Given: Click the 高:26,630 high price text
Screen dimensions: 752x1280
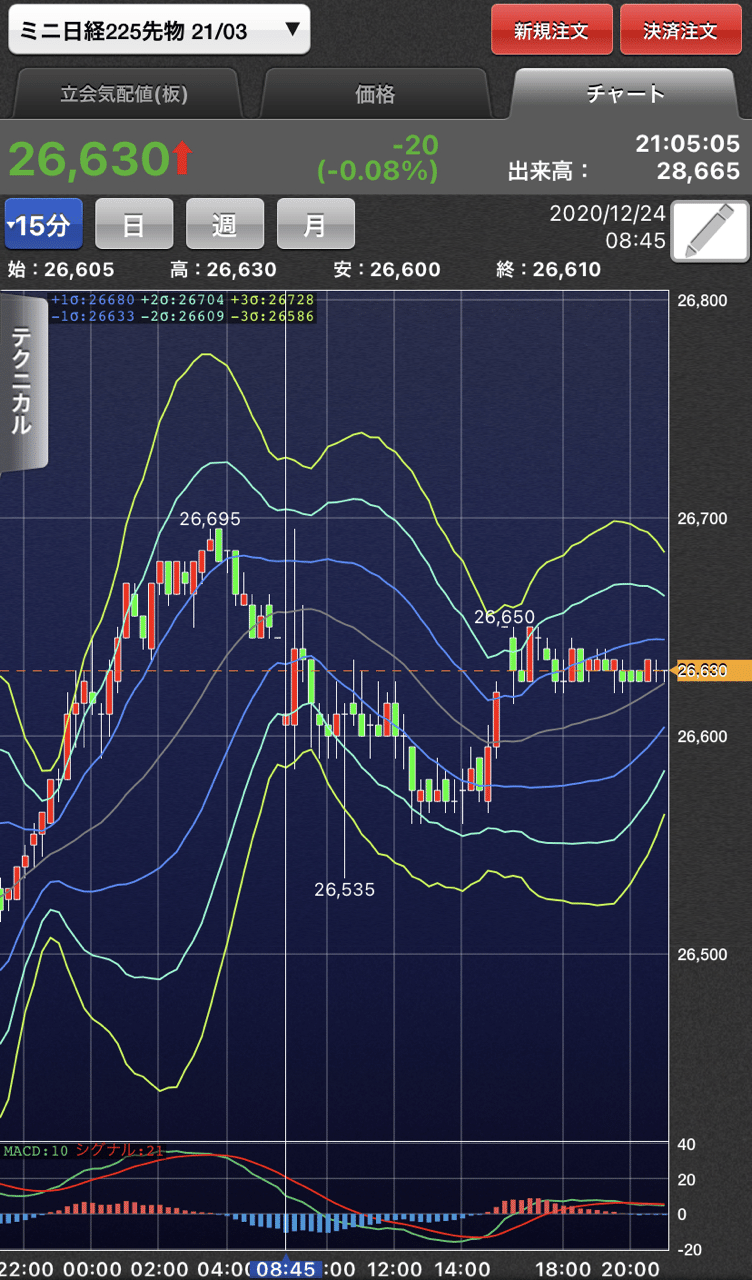Looking at the screenshot, I should coord(223,269).
